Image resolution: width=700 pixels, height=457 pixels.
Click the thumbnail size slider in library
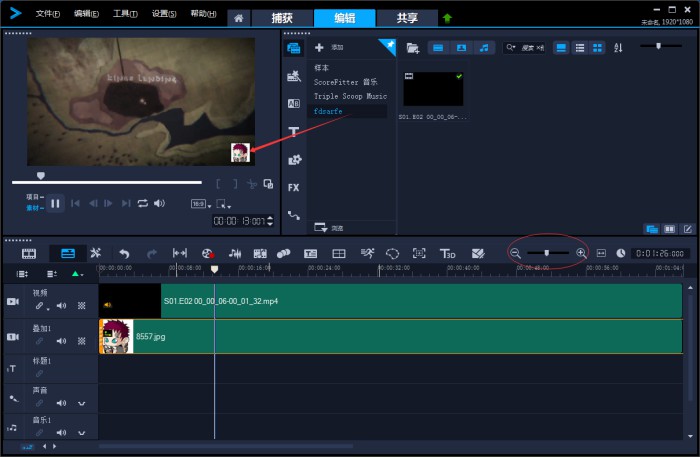[x=658, y=46]
